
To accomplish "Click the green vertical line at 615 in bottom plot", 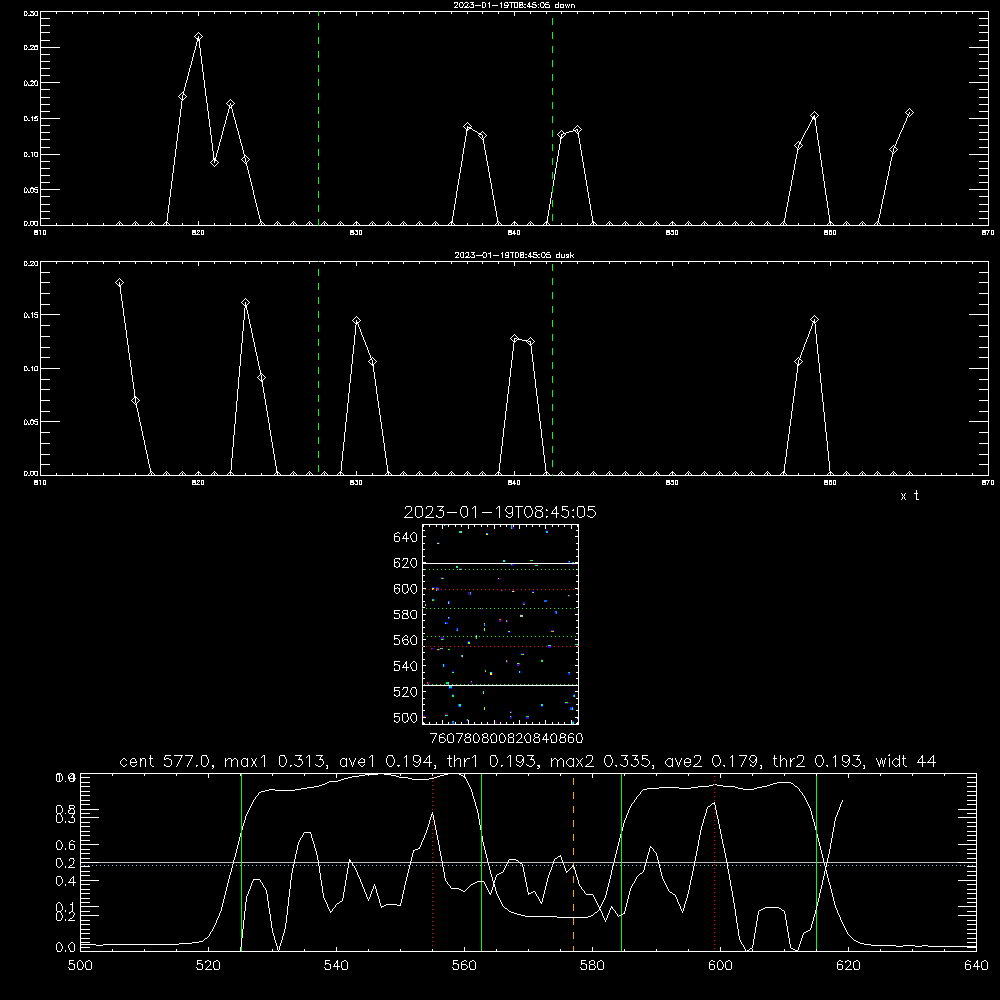I will 816,861.
